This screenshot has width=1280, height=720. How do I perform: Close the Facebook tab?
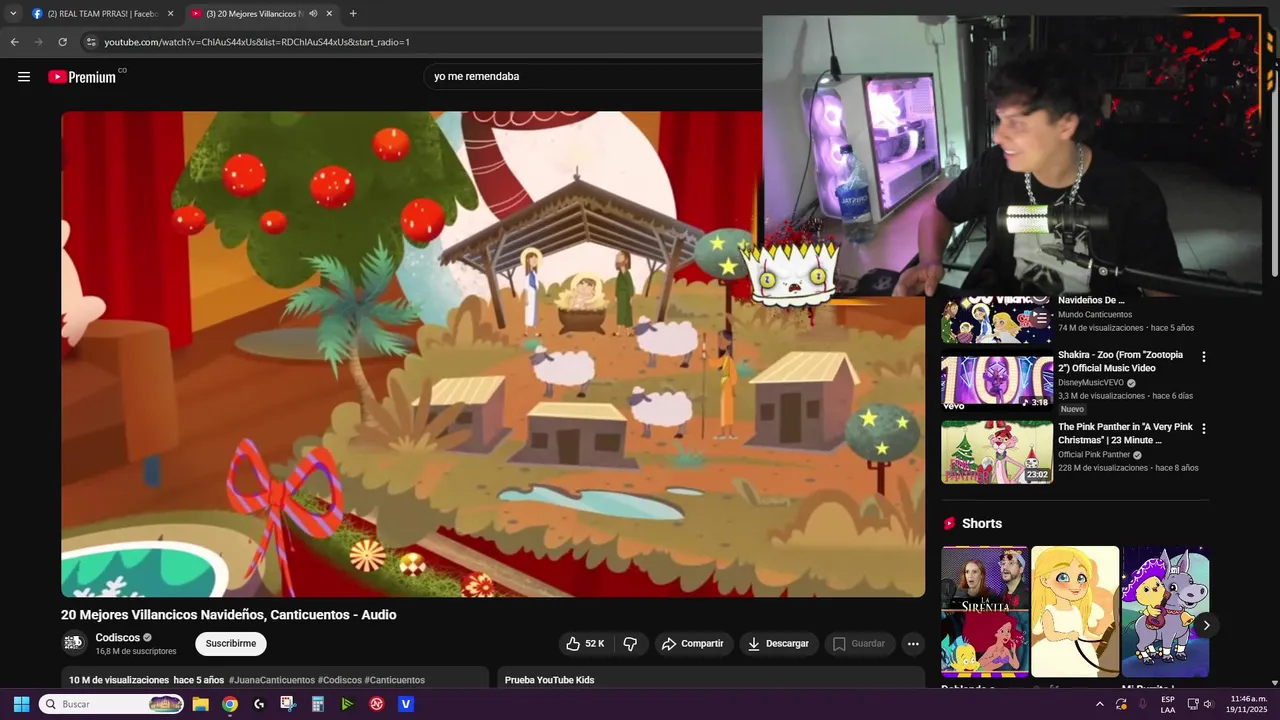pyautogui.click(x=171, y=14)
